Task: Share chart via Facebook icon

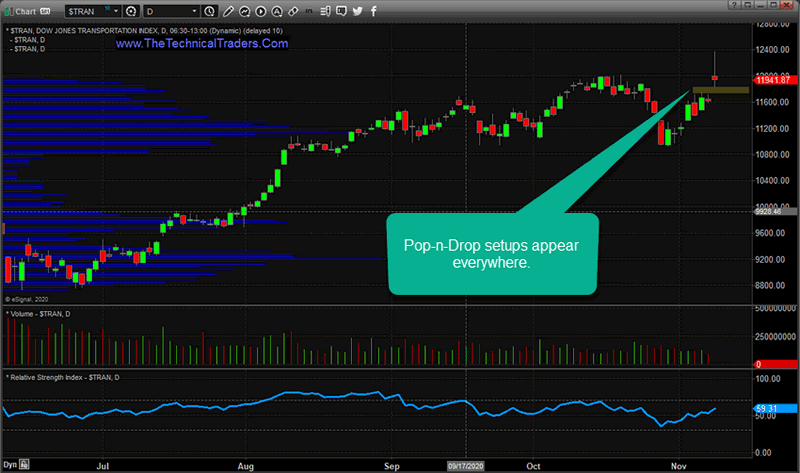Action: 373,11
